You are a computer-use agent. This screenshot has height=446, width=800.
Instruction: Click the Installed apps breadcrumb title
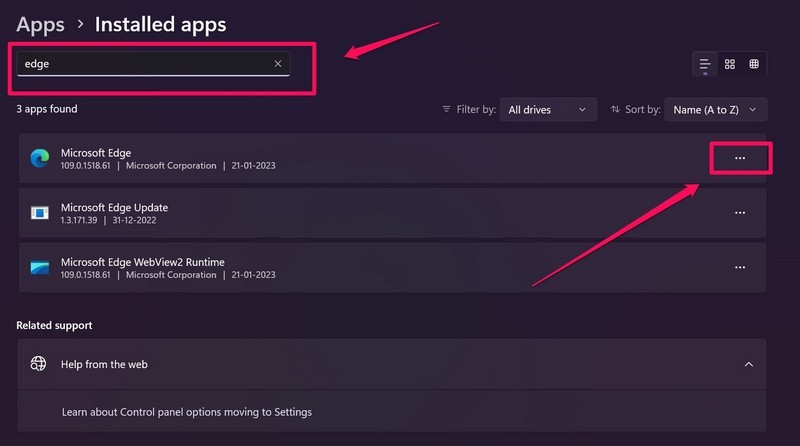(x=160, y=24)
